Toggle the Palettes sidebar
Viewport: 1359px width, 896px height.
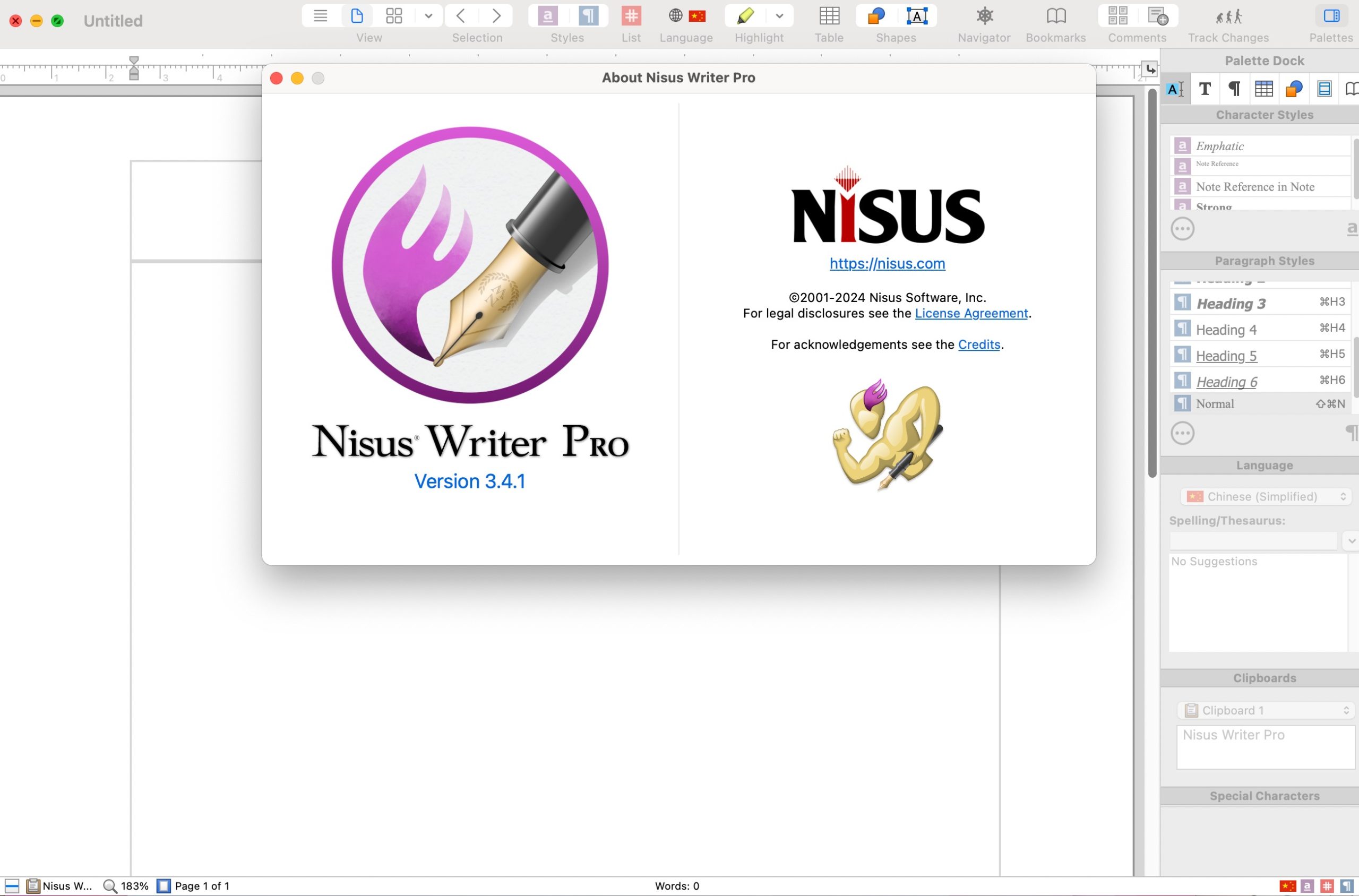1331,15
